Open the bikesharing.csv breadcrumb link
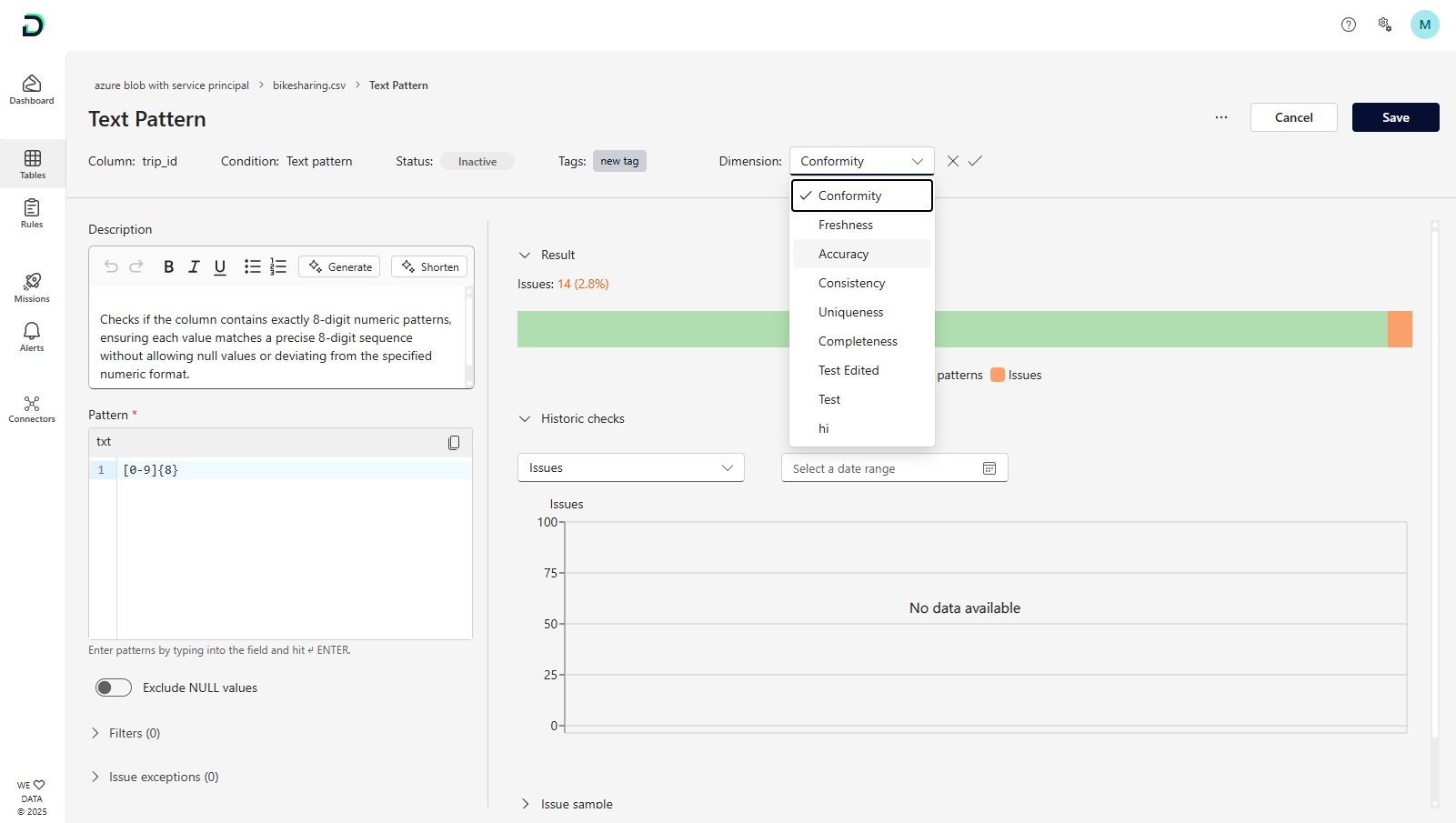 pos(309,85)
